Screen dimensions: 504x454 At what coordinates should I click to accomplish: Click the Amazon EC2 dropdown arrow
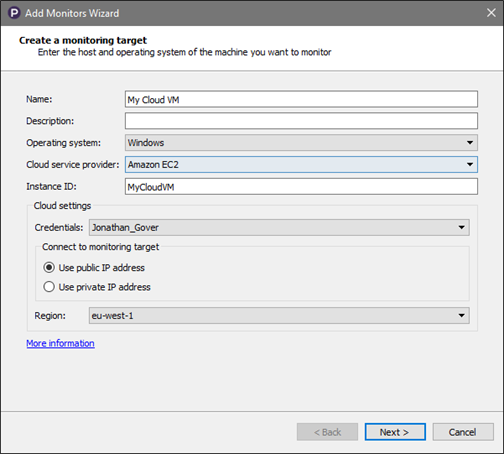click(470, 164)
